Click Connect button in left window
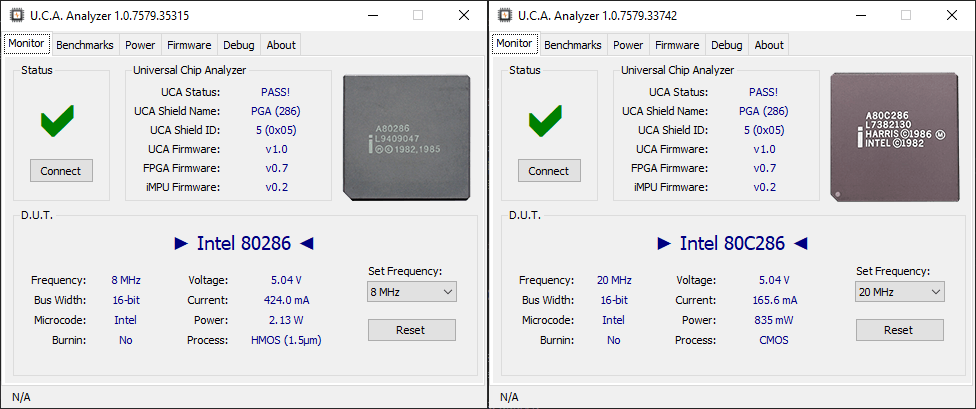Viewport: 976px width, 409px height. point(61,171)
